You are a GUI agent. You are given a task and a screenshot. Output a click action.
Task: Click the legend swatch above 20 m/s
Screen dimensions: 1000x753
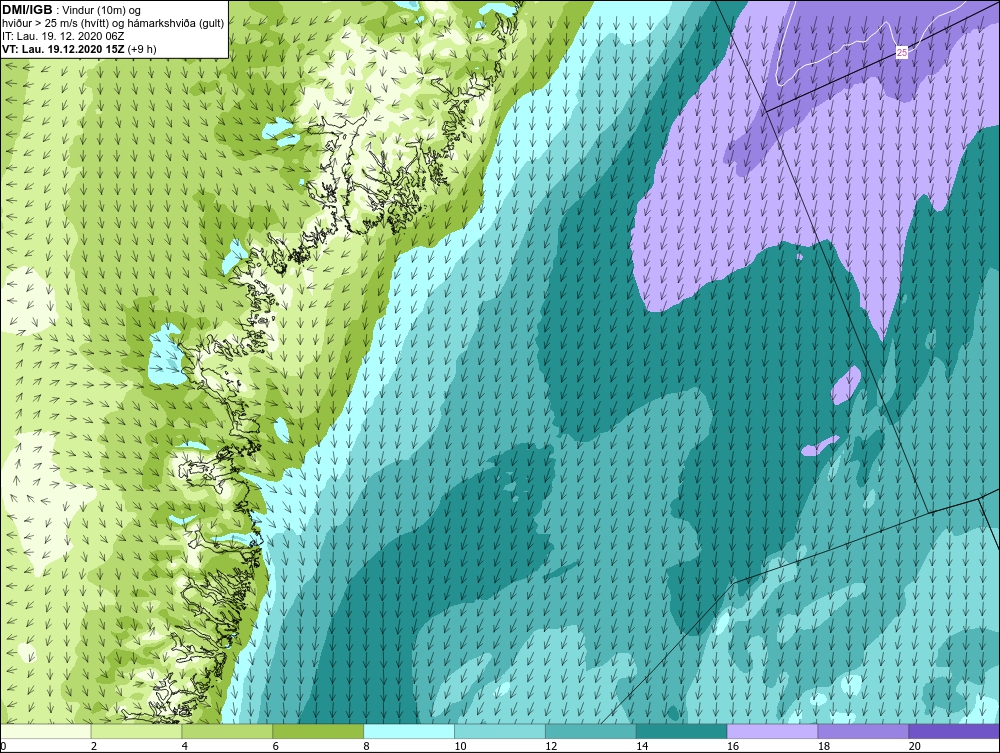(x=954, y=731)
